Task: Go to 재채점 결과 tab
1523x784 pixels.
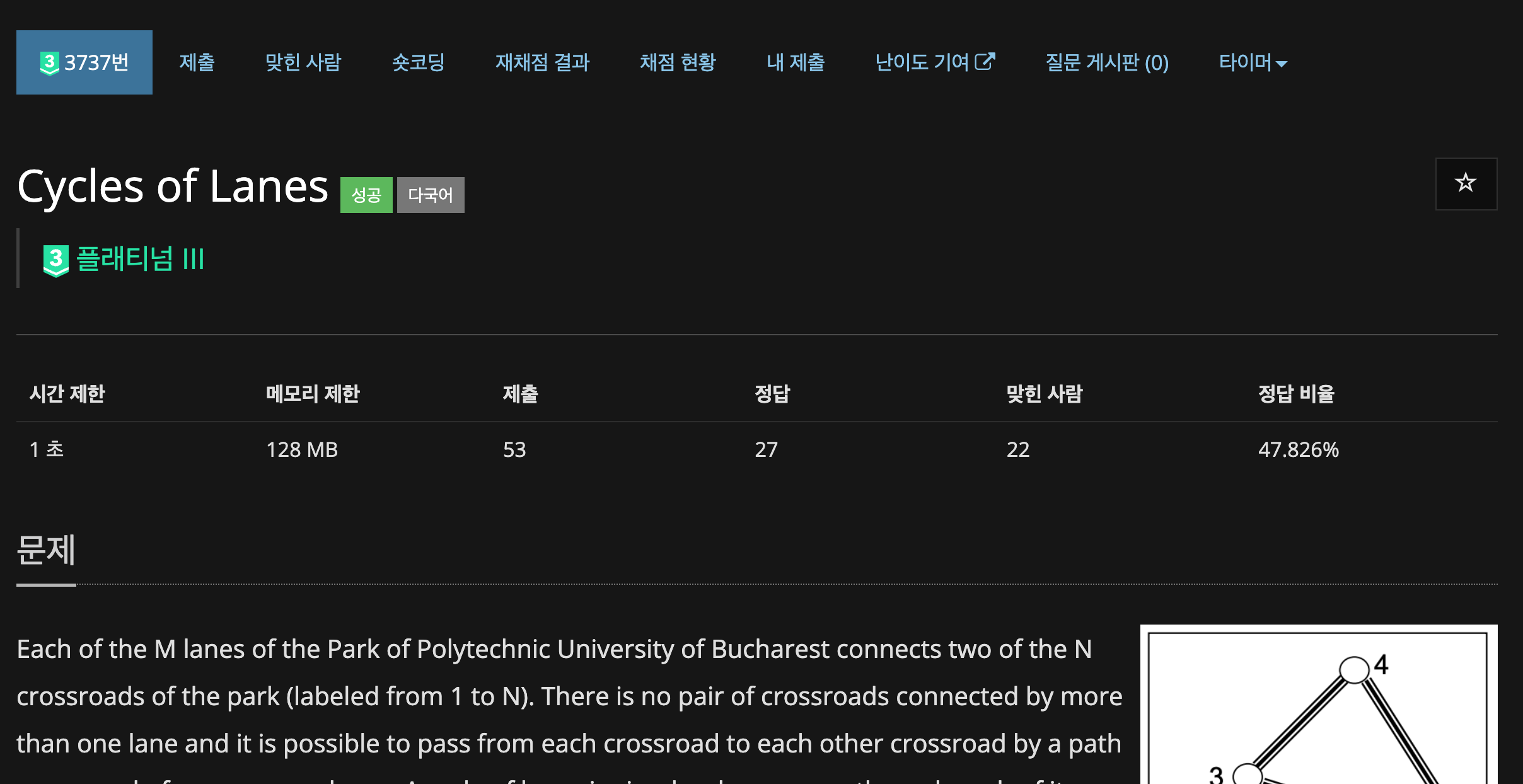Action: click(x=542, y=62)
